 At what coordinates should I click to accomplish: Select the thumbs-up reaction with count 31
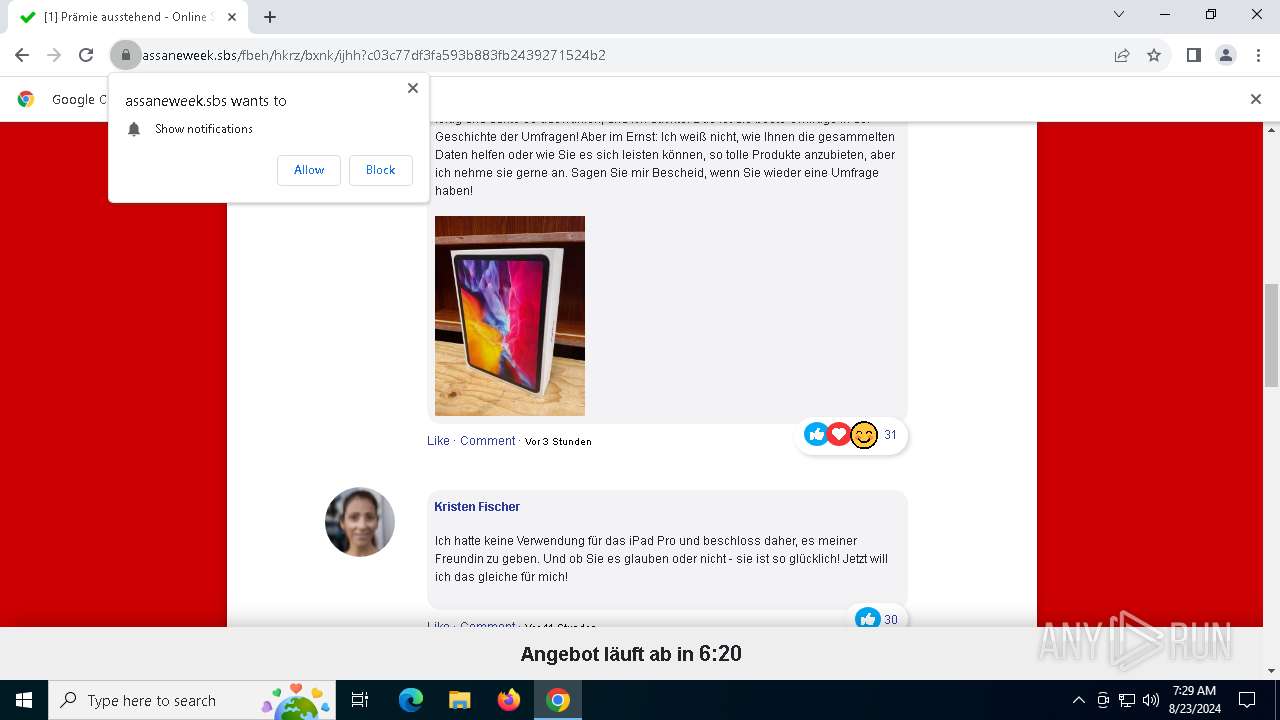pyautogui.click(x=816, y=434)
